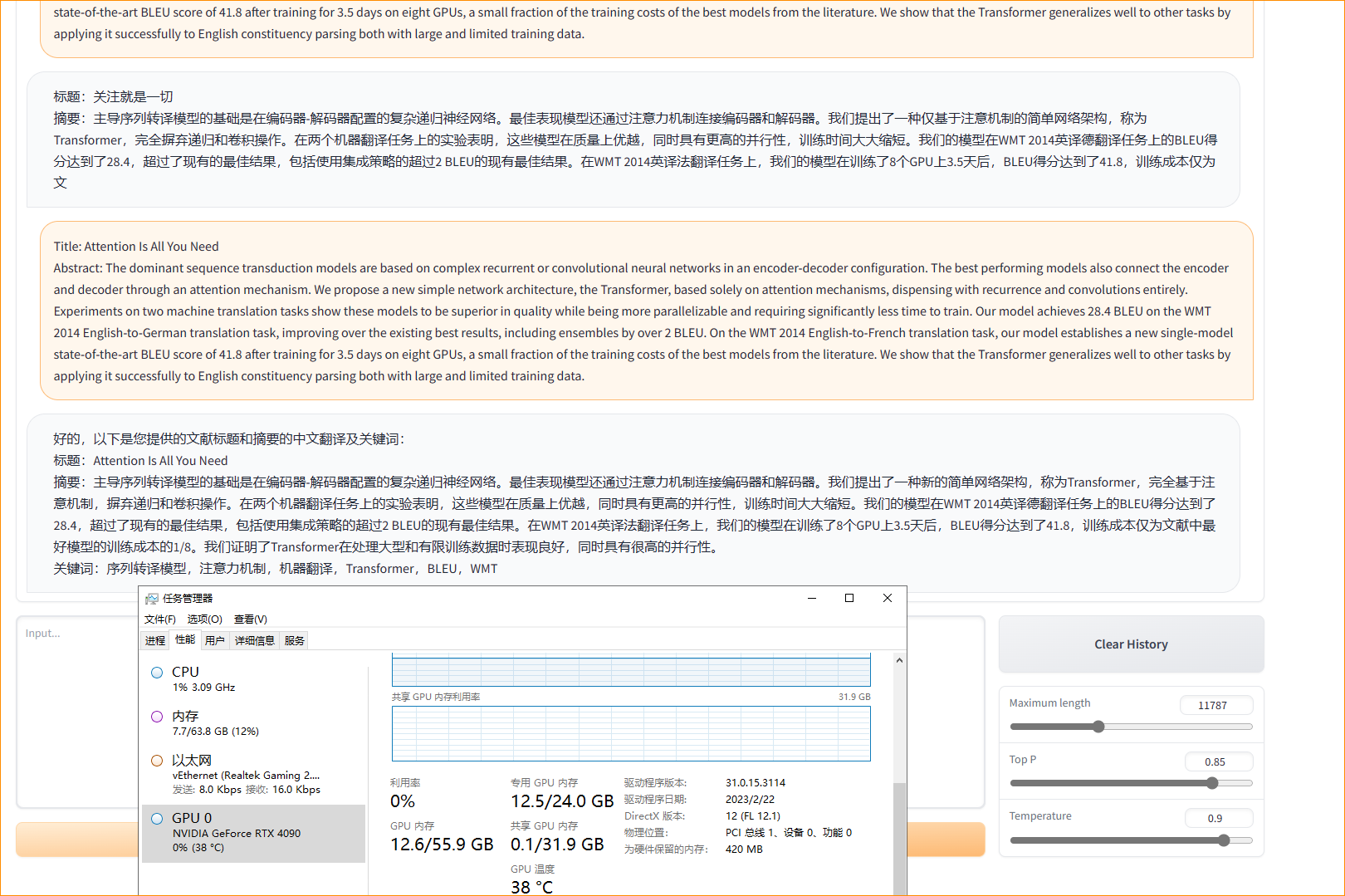The width and height of the screenshot is (1345, 896).
Task: Click the Task Manager title bar icon
Action: [151, 598]
